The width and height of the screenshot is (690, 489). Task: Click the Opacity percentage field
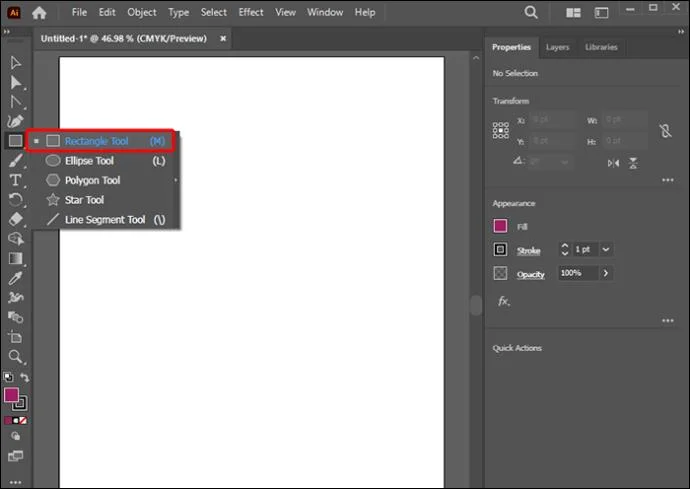[x=578, y=273]
